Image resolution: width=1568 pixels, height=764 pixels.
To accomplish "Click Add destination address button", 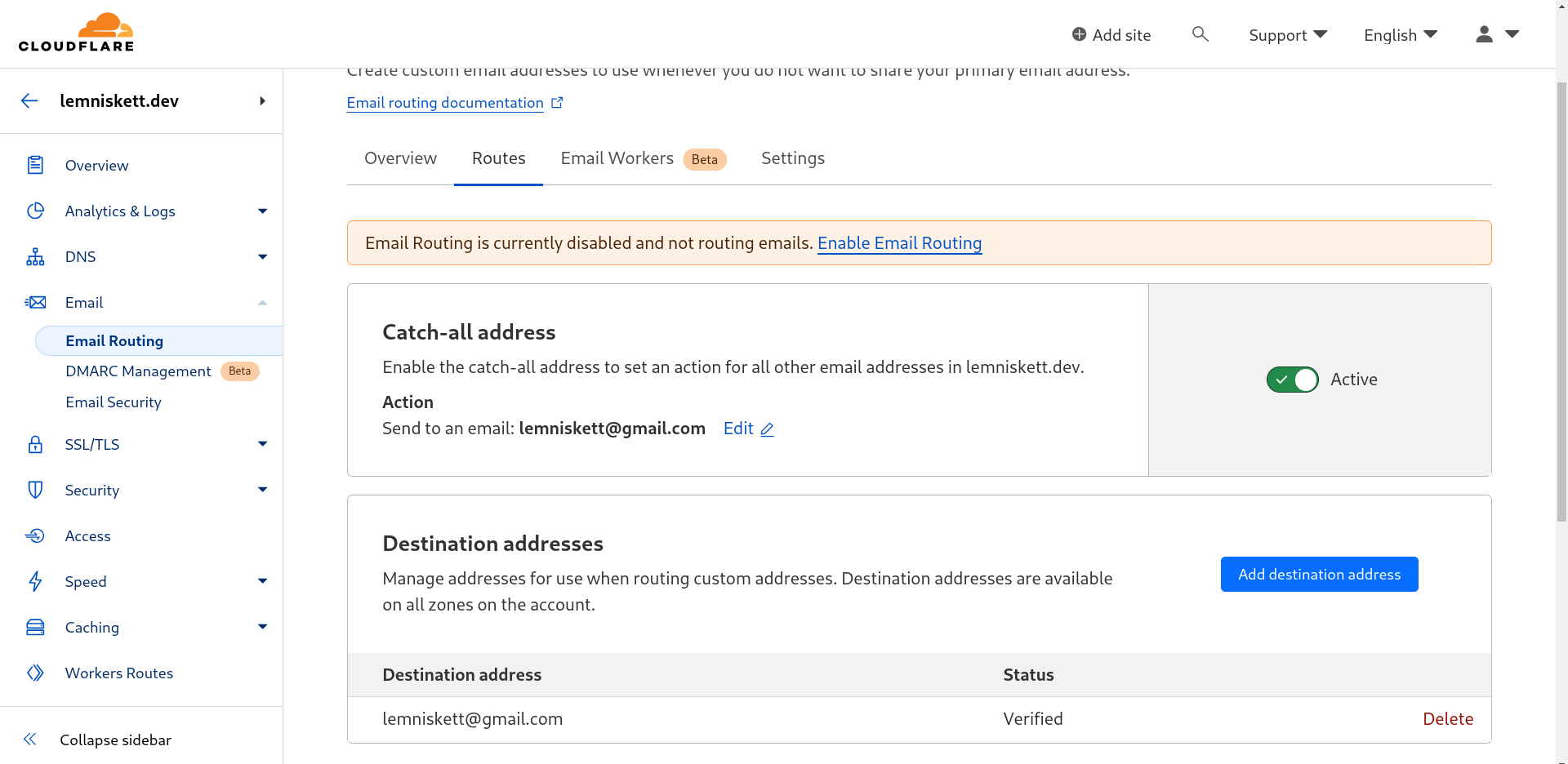I will pos(1319,575).
